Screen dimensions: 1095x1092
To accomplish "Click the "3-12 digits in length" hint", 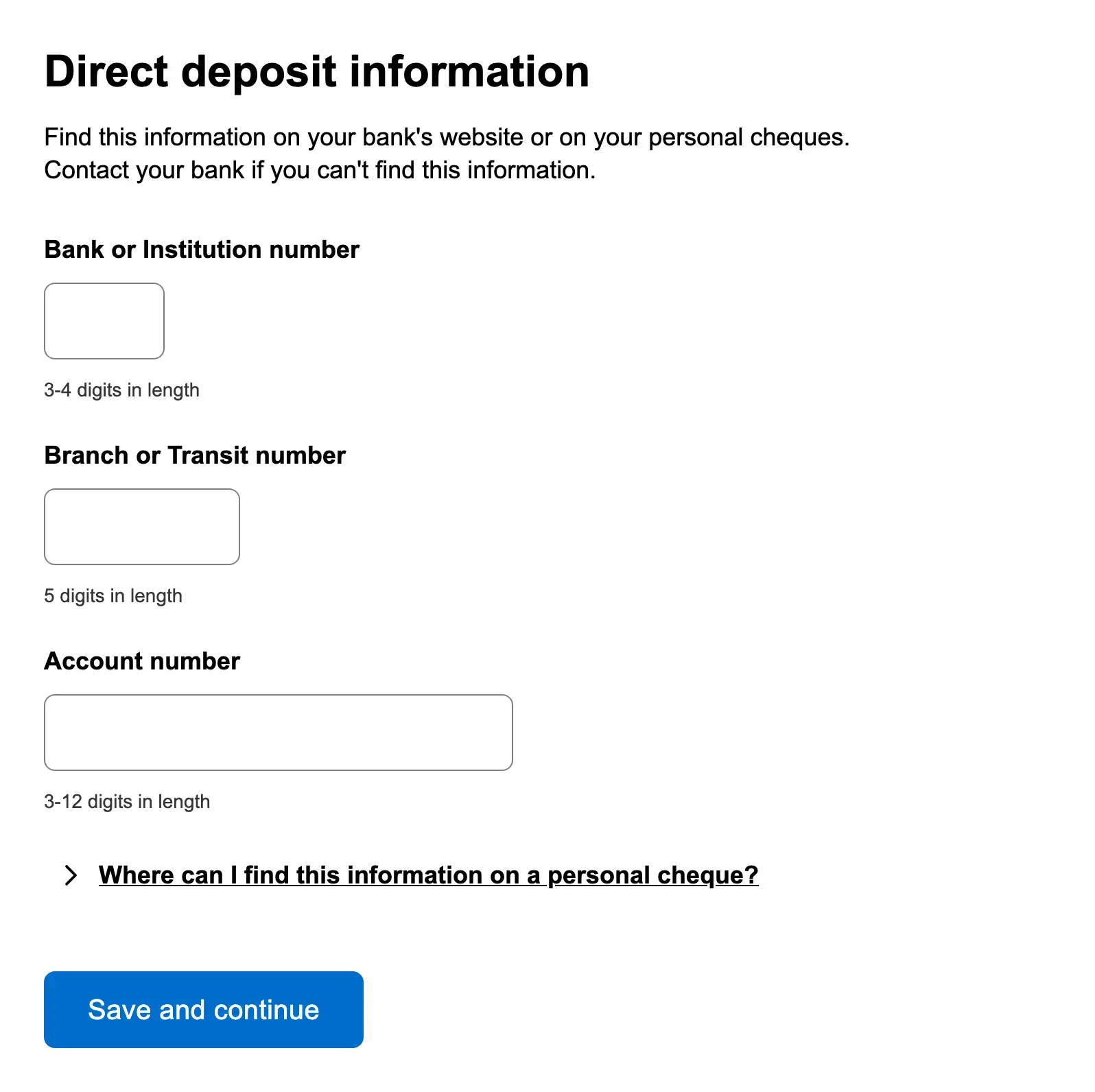I will click(x=127, y=802).
